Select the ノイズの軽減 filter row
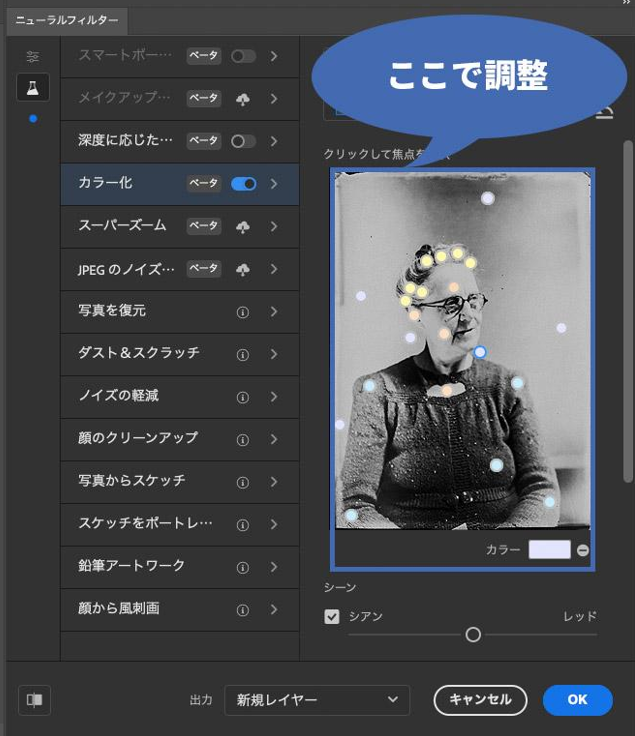 click(x=180, y=397)
